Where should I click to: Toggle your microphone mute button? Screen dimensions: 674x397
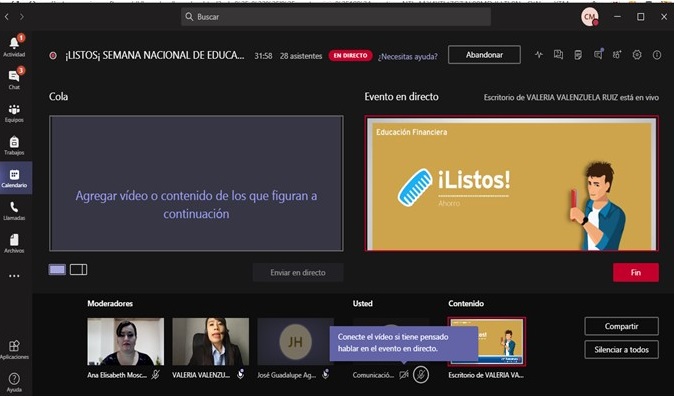coord(421,375)
